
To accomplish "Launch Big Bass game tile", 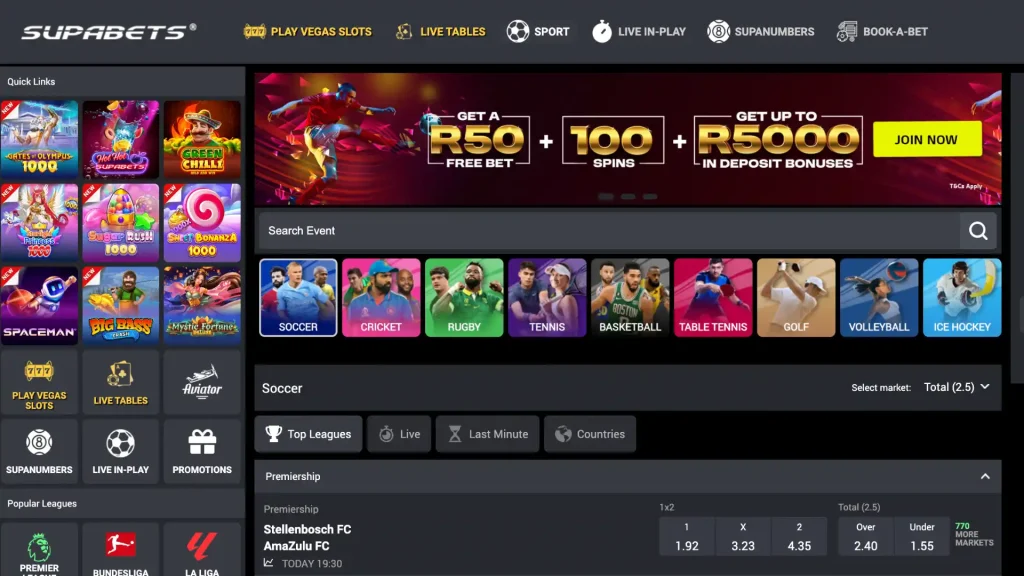I will pyautogui.click(x=121, y=305).
